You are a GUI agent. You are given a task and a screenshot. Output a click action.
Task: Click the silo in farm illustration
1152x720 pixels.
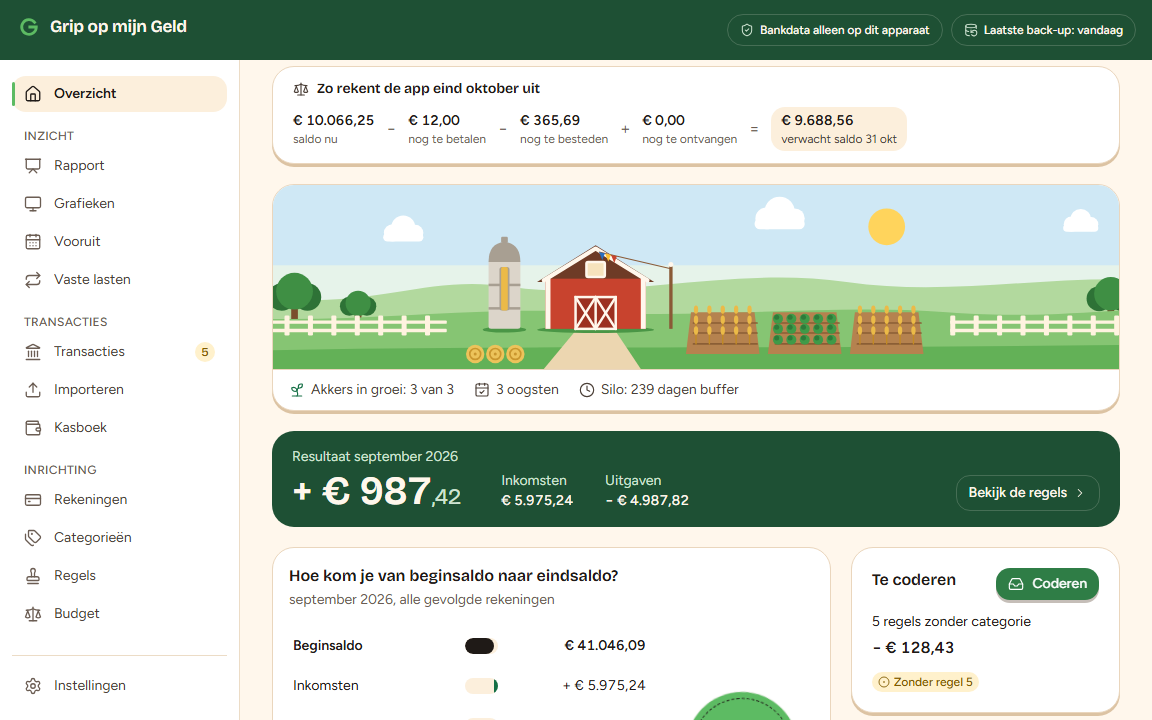coord(504,284)
